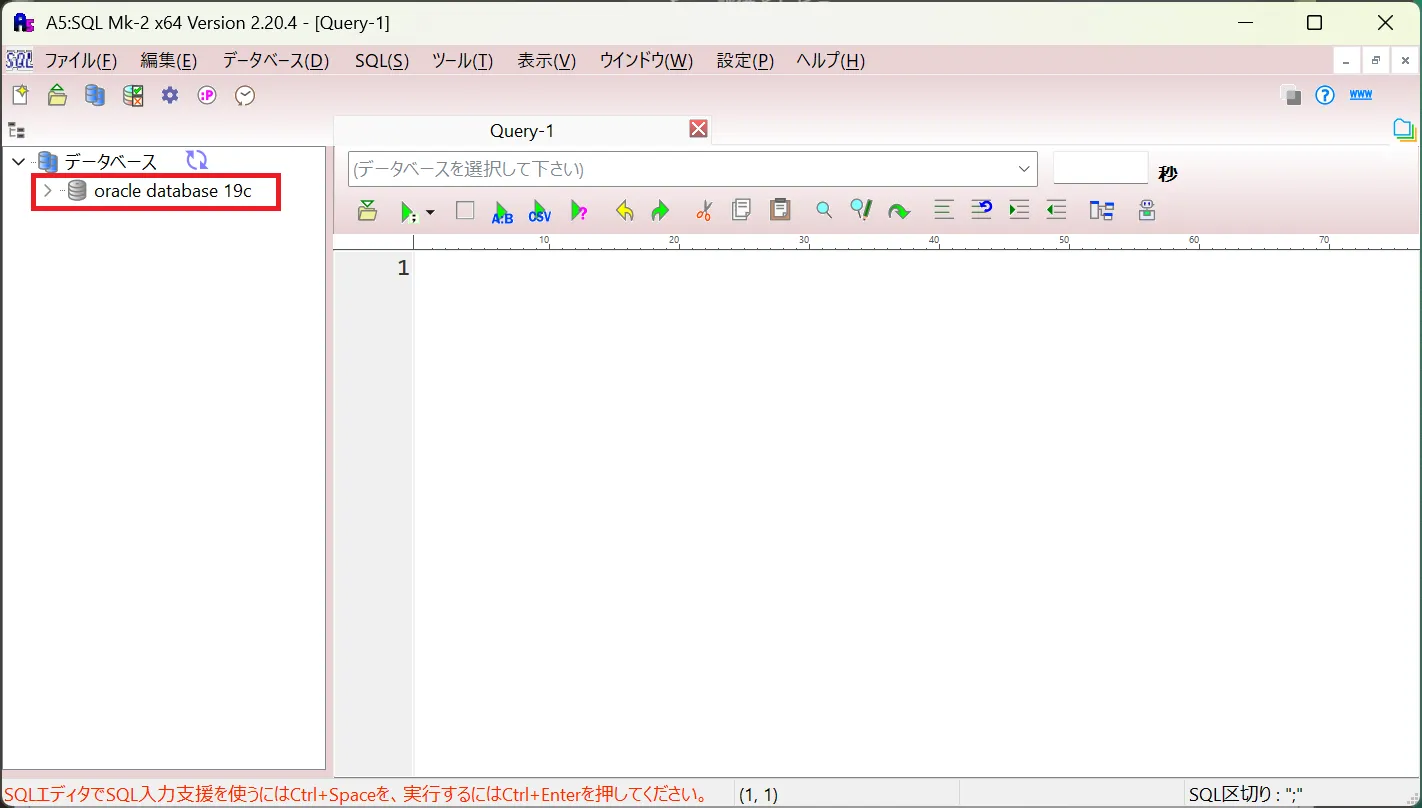Open the ファイル(F) menu

click(x=81, y=61)
